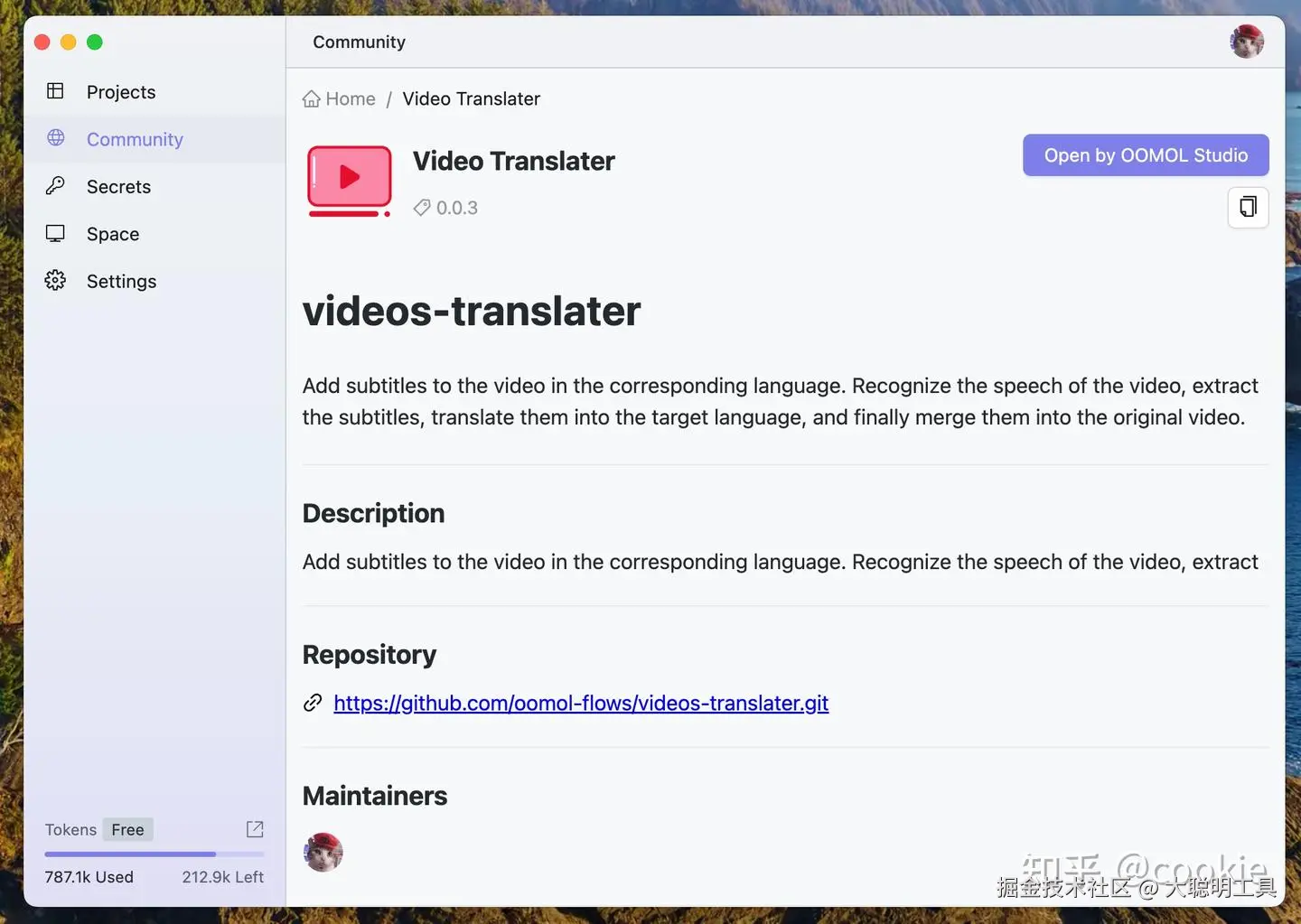1301x924 pixels.
Task: Click the Video Translater breadcrumb entry
Action: [x=471, y=98]
